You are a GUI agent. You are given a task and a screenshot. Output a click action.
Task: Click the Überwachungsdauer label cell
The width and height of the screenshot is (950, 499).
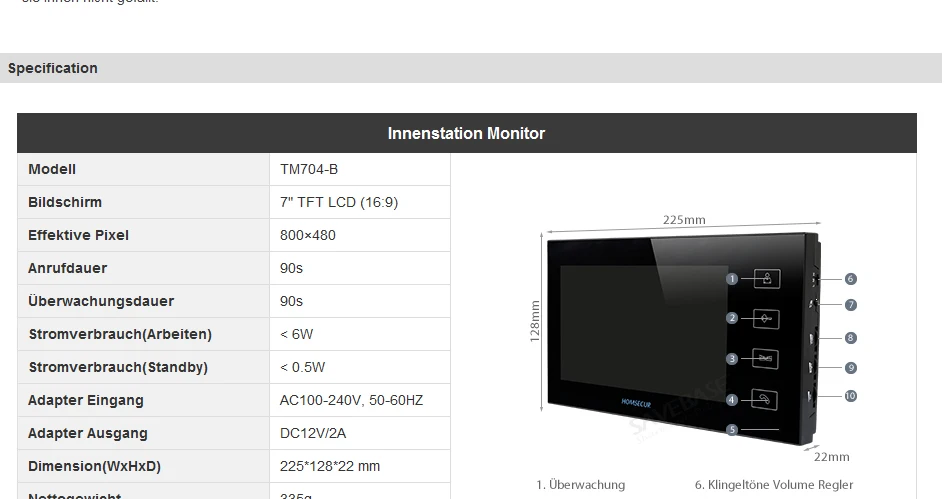[144, 301]
